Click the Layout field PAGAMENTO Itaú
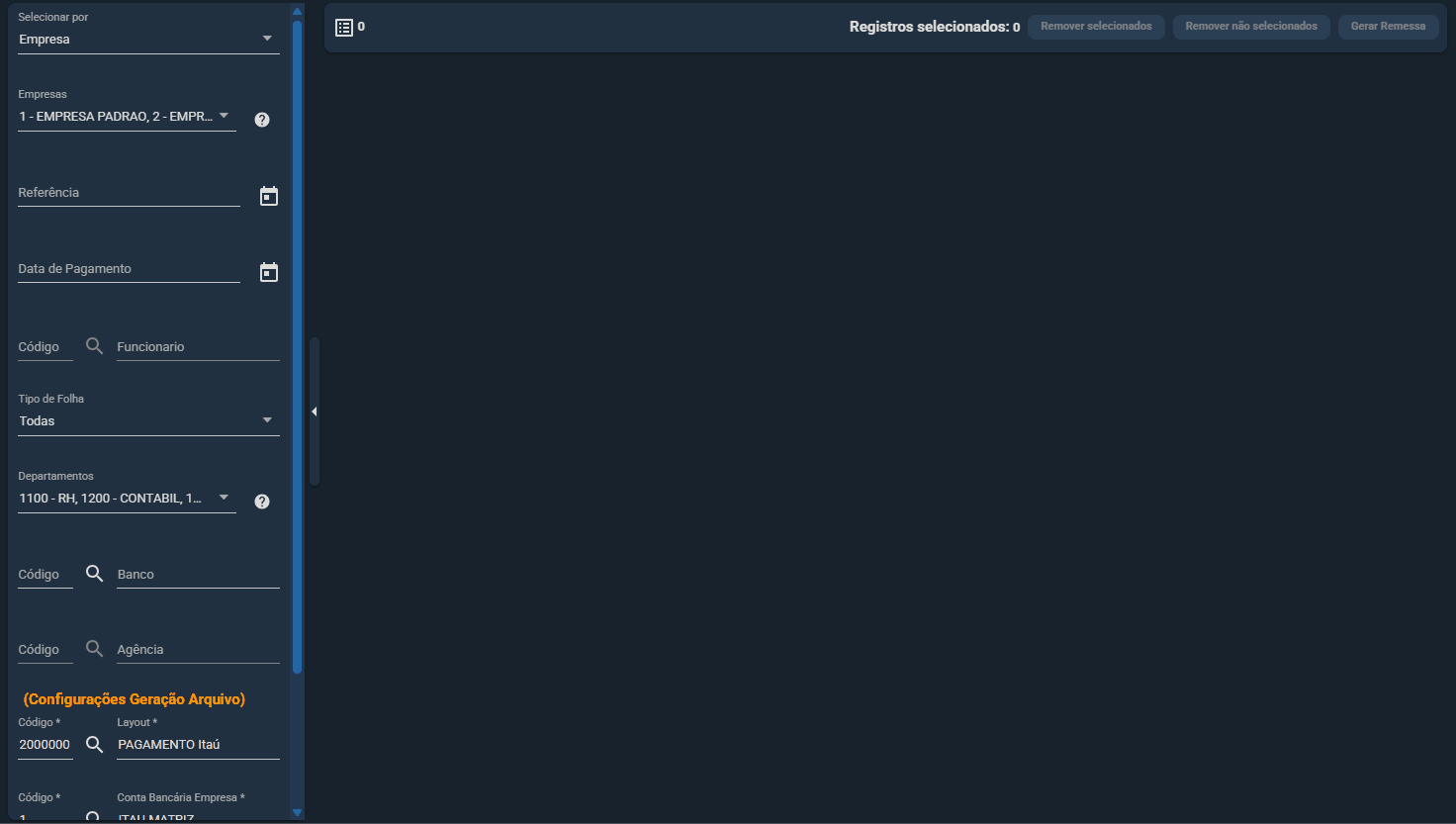Screen dimensions: 1456x824 pos(198,745)
